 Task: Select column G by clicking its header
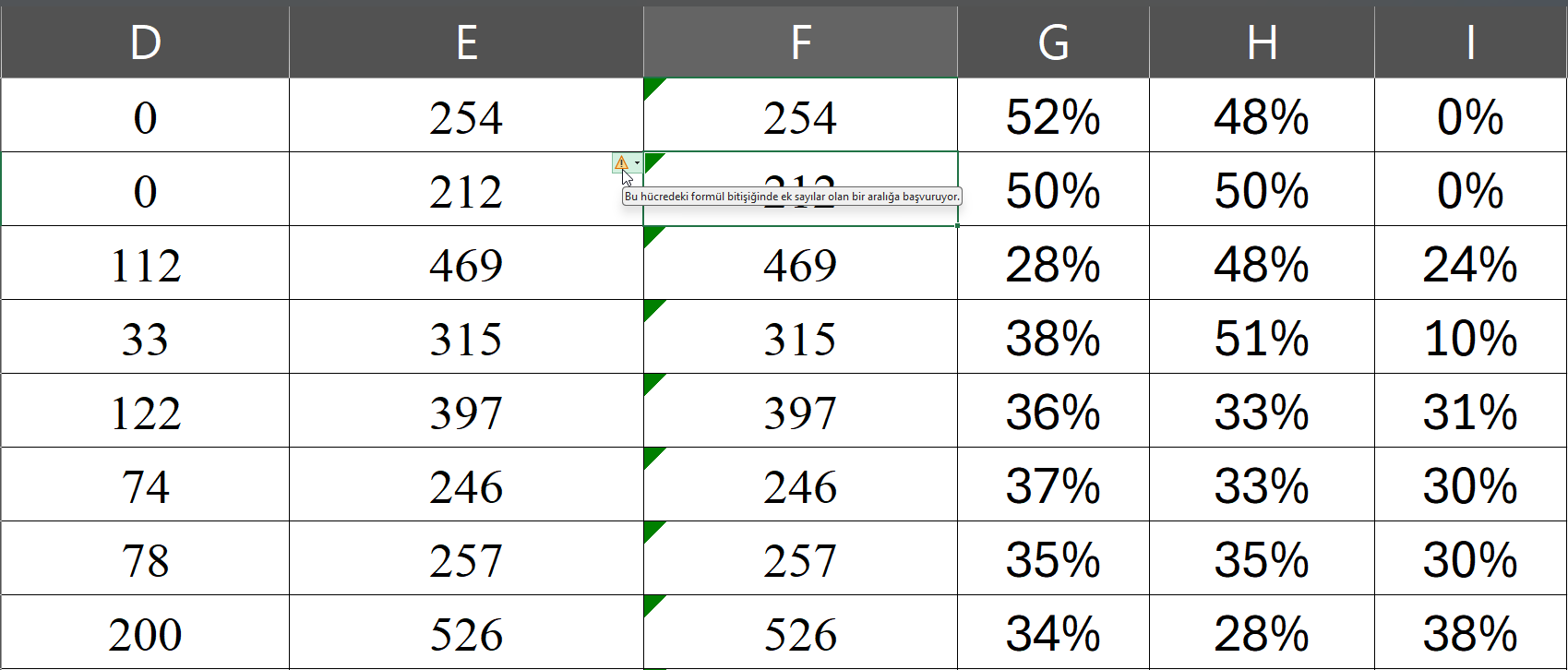click(x=1052, y=39)
